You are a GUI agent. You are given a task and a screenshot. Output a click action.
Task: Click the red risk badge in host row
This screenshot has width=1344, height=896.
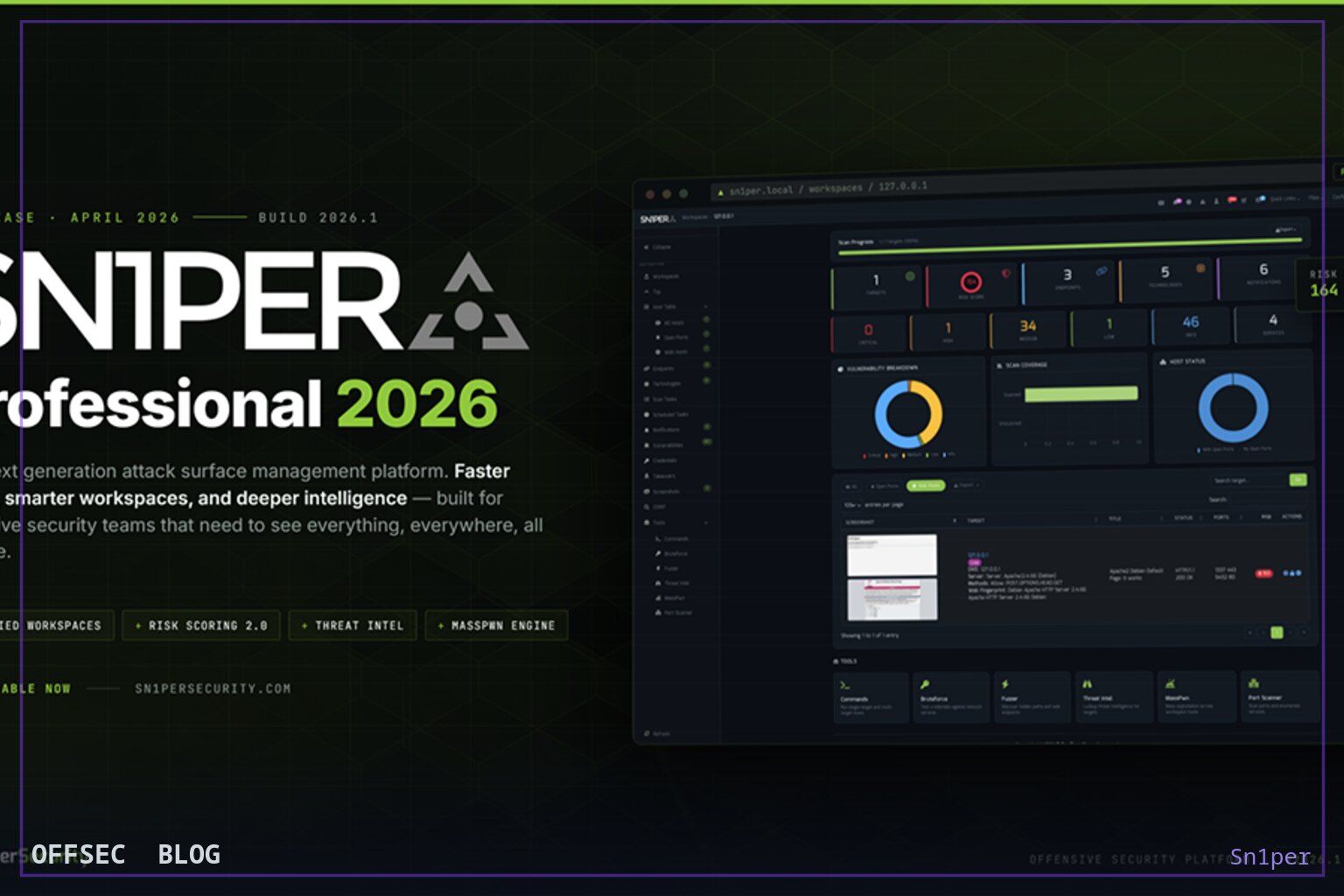[1263, 573]
